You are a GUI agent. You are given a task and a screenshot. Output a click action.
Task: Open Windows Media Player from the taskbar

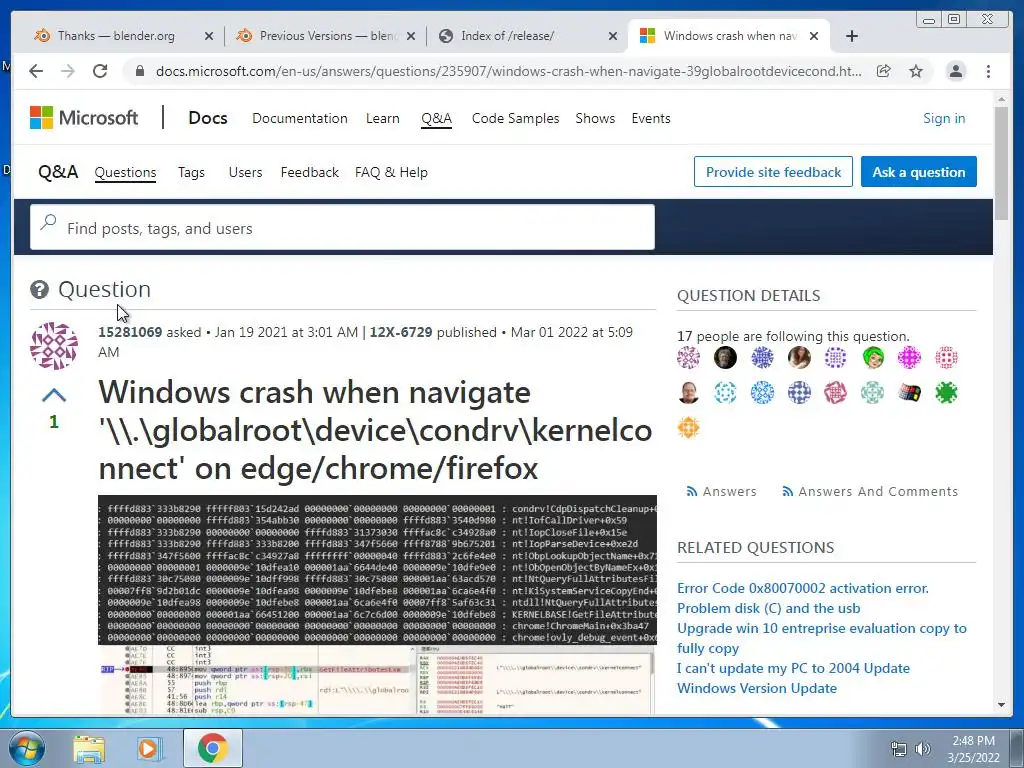(x=148, y=748)
